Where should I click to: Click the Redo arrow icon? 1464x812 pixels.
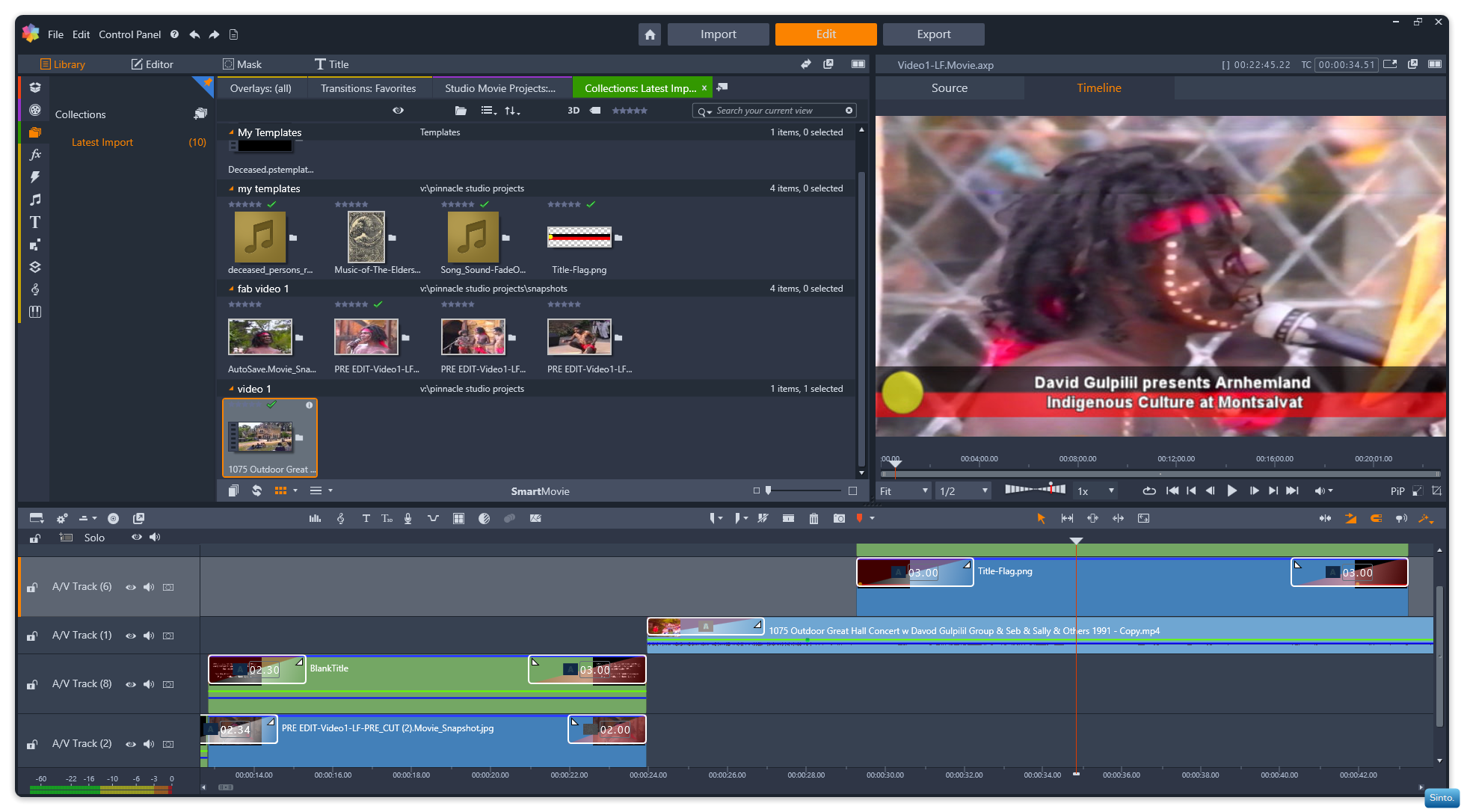[214, 34]
